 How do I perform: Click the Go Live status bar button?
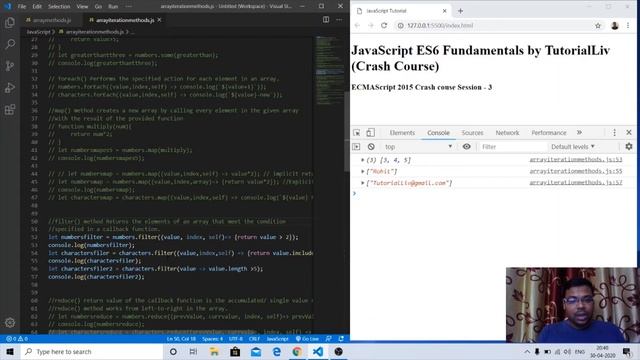[x=307, y=339]
